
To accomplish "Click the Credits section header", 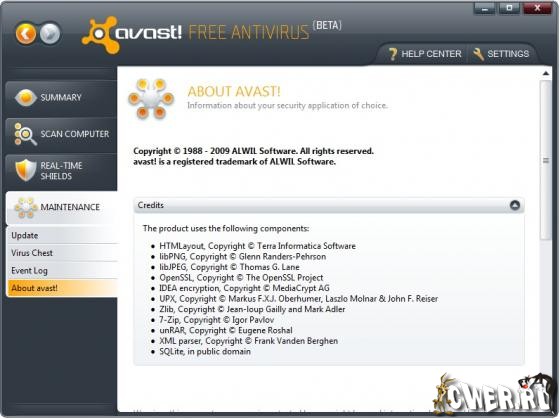I will click(x=329, y=205).
